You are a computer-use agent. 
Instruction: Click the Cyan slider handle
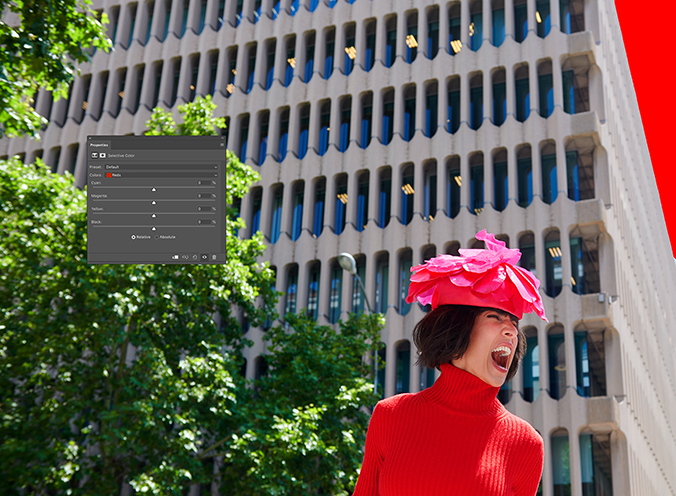coord(153,190)
